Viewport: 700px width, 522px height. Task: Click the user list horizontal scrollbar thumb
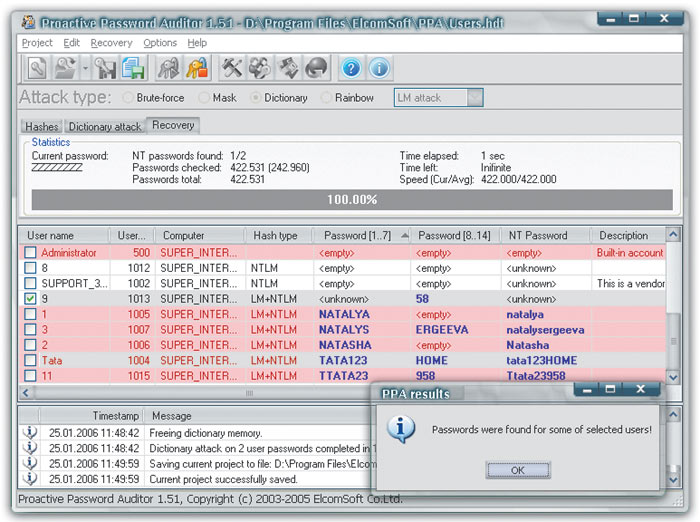point(249,393)
